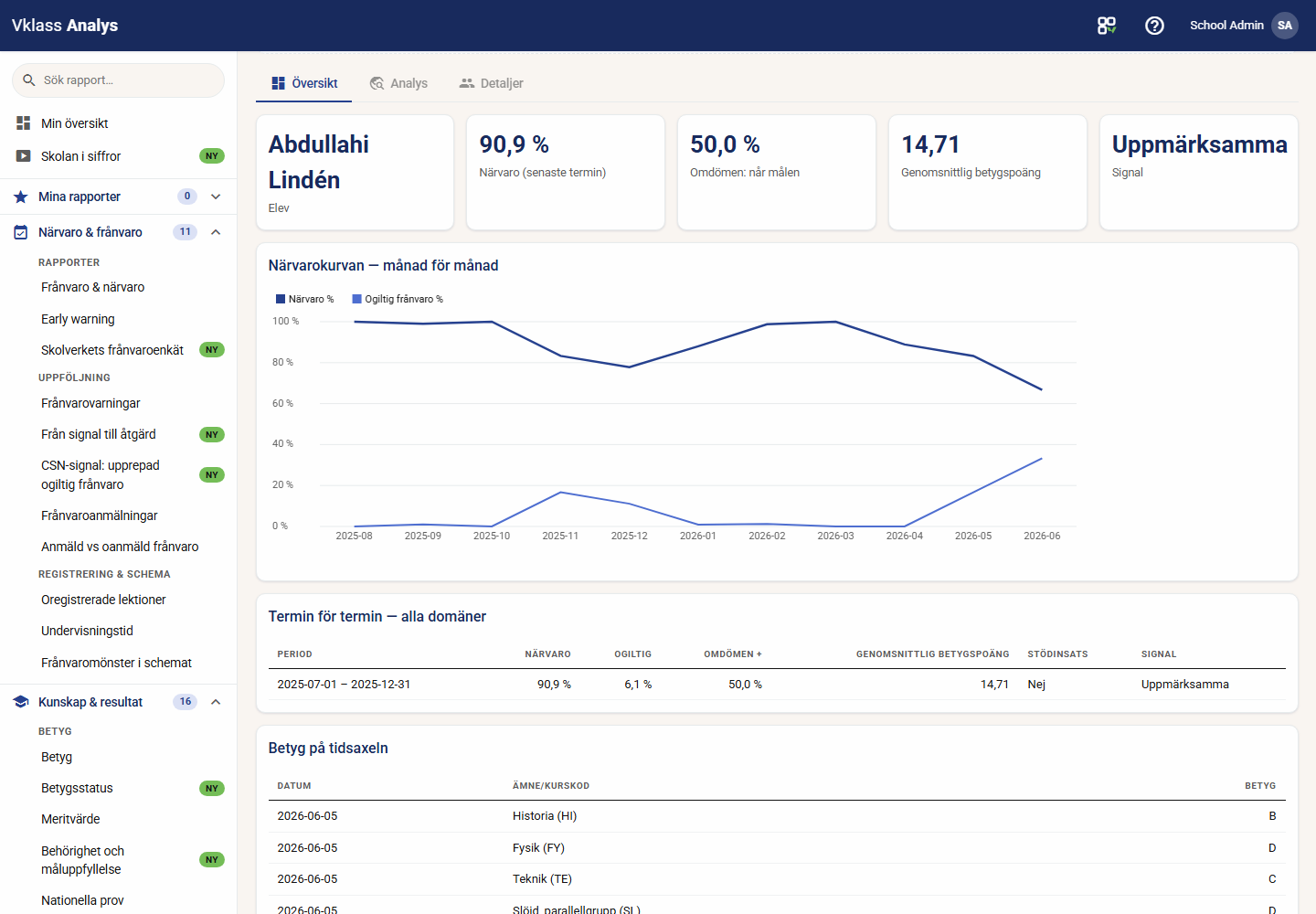Open the apps grid icon in header

pos(1107,26)
